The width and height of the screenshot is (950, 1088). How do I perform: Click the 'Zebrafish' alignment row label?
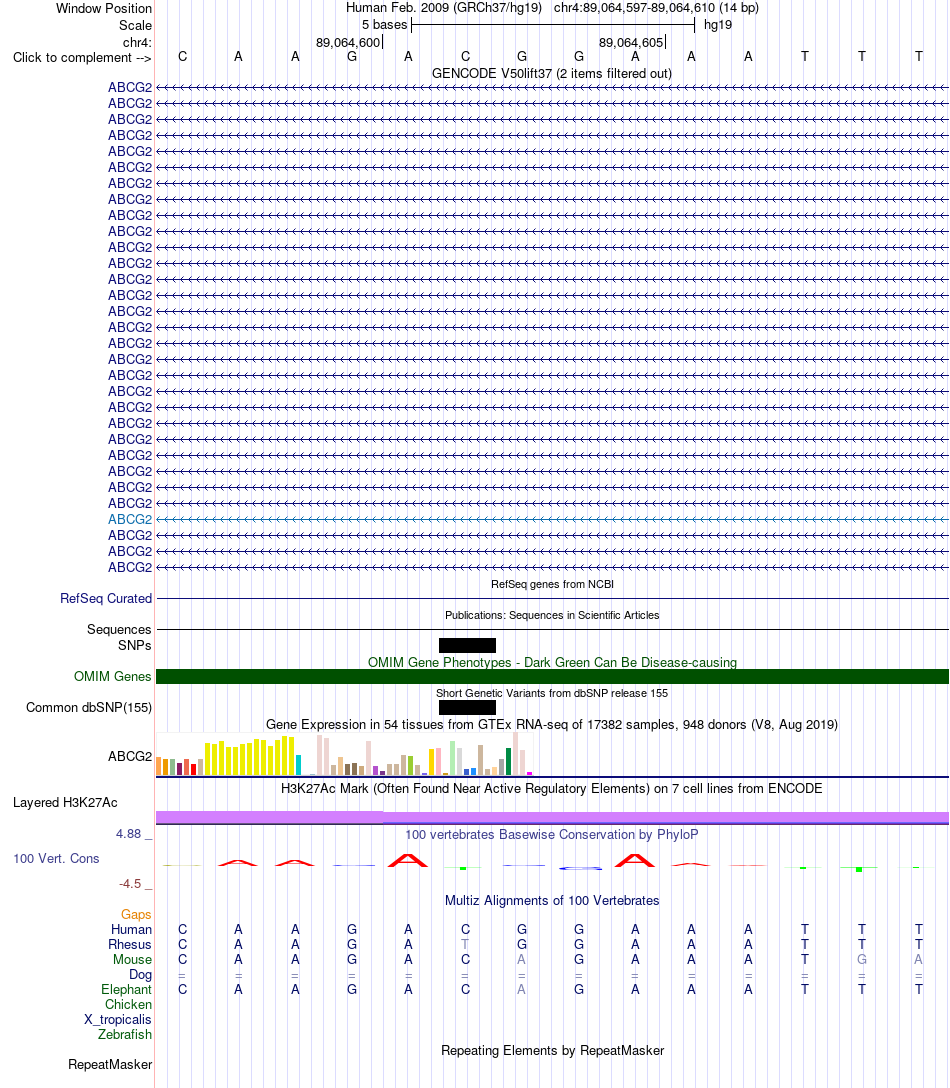pyautogui.click(x=125, y=1035)
